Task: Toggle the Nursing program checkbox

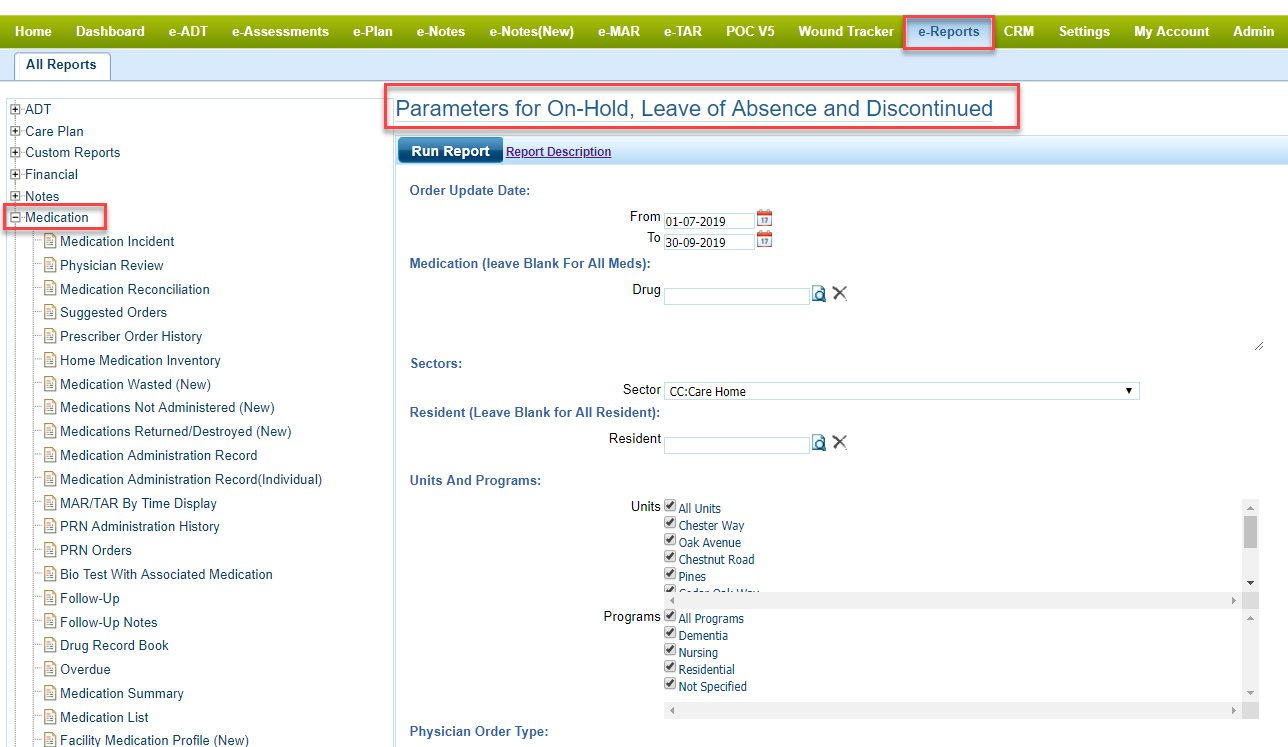Action: coord(670,650)
